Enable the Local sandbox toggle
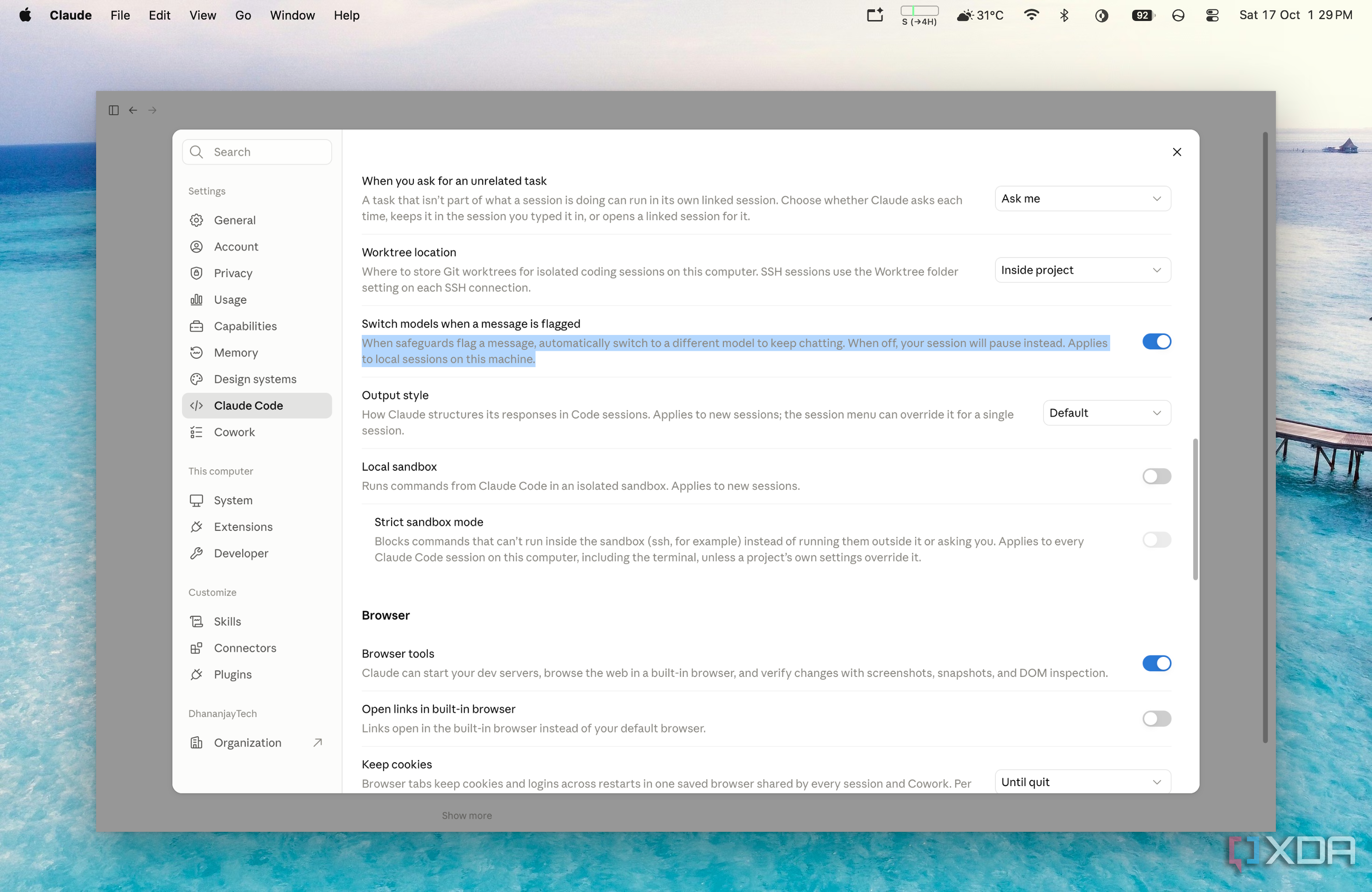 tap(1156, 476)
